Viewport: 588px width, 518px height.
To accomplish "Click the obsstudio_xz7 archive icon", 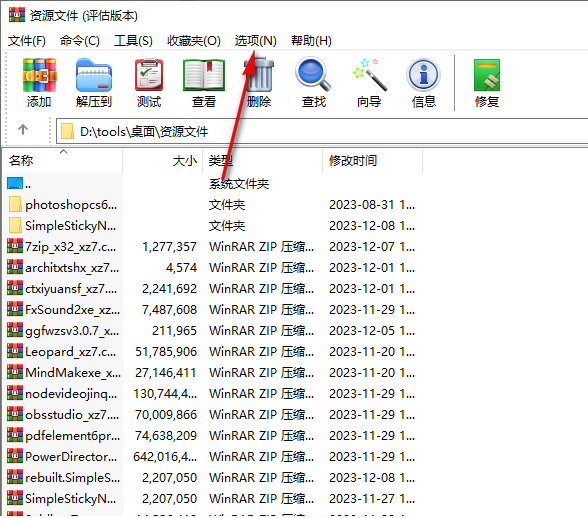I will click(15, 414).
